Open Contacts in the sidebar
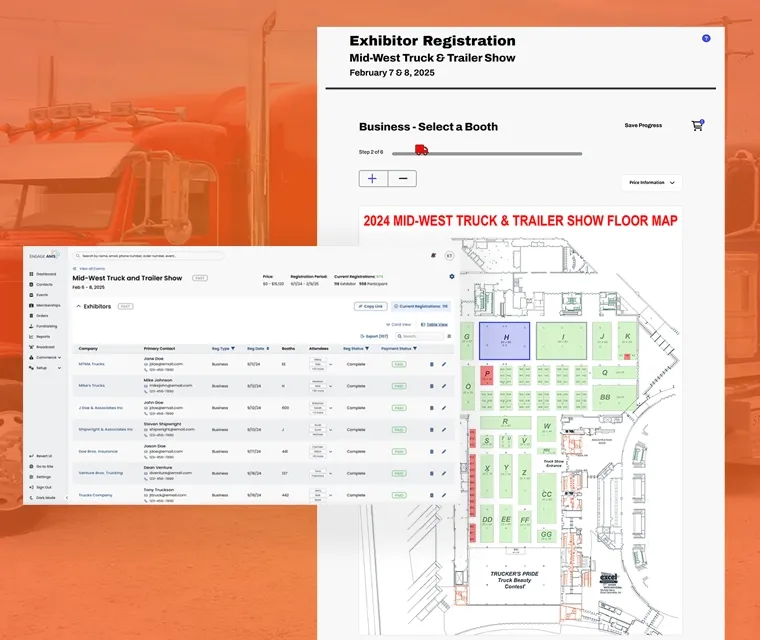 [x=41, y=285]
